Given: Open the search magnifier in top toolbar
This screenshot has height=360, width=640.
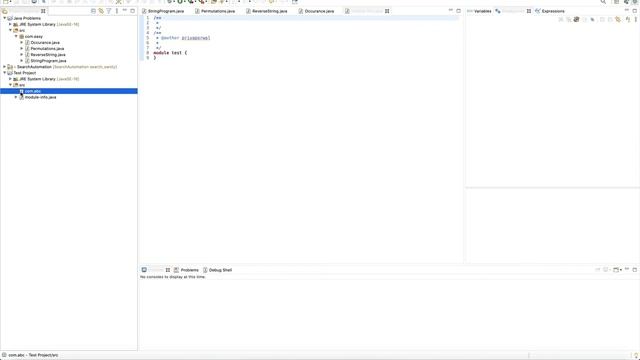Looking at the screenshot, I should tap(603, 2).
